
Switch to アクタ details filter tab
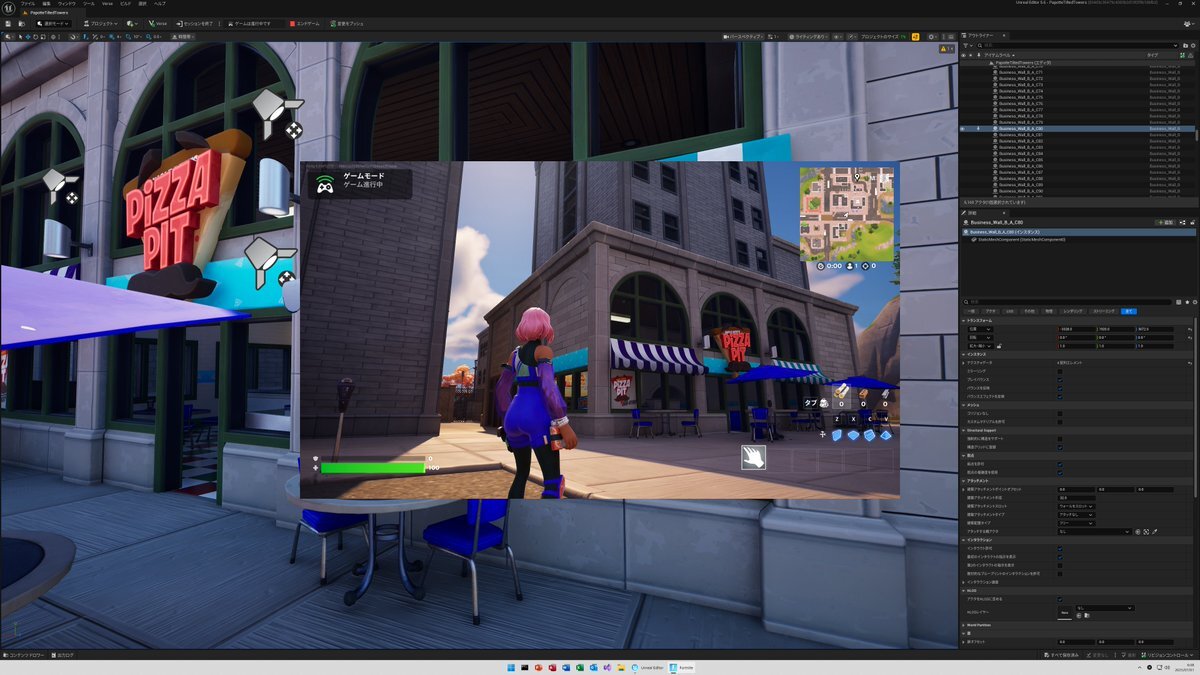point(991,311)
